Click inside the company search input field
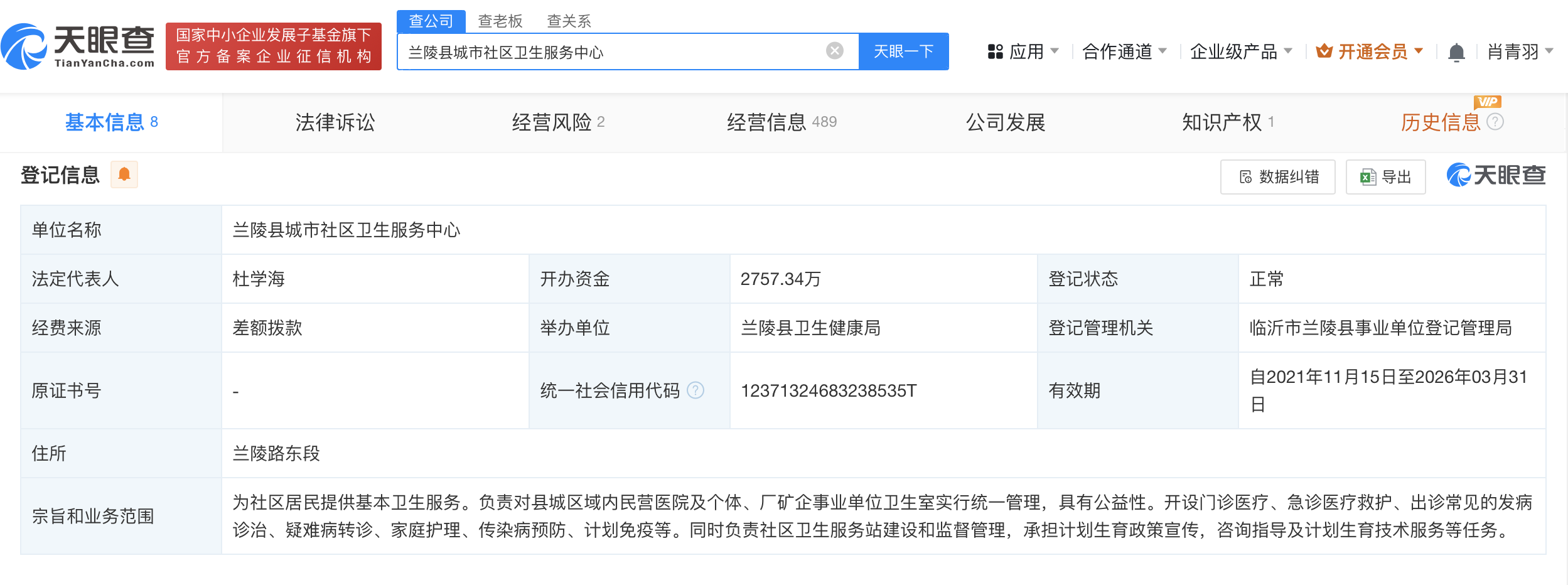Viewport: 1568px width, 585px height. tap(596, 53)
